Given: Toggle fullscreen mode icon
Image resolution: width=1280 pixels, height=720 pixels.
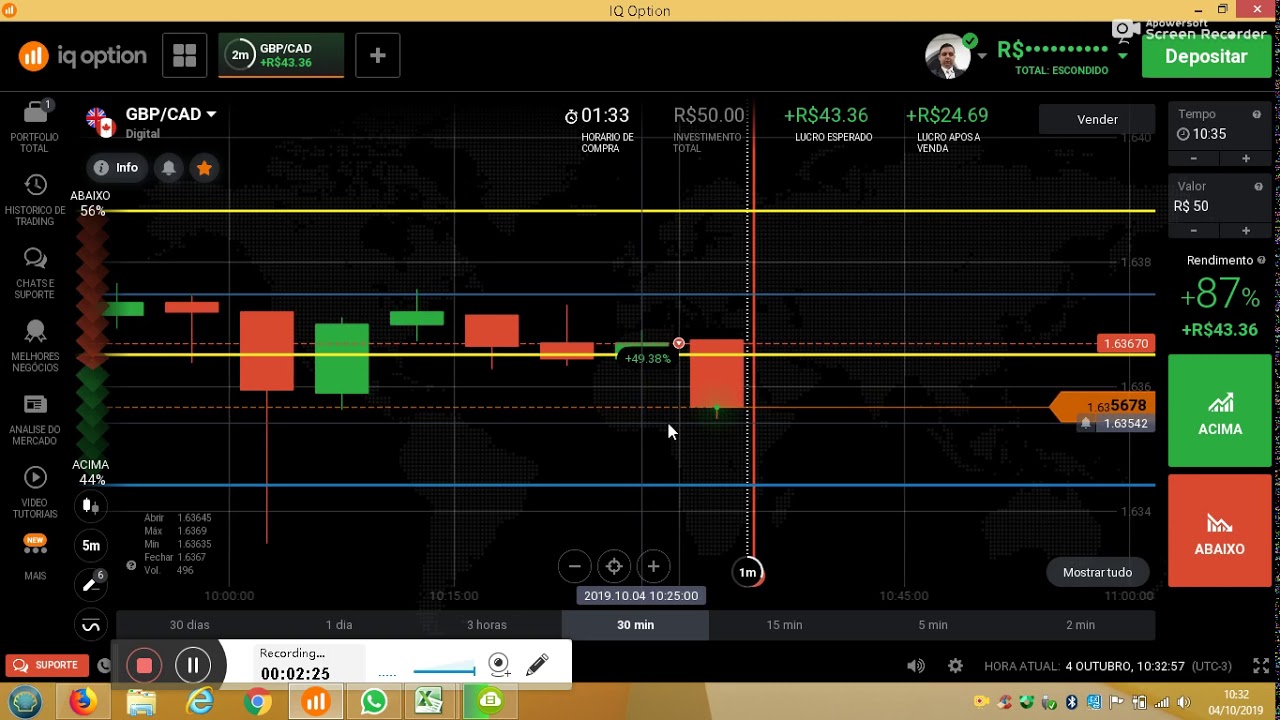Looking at the screenshot, I should 1261,666.
